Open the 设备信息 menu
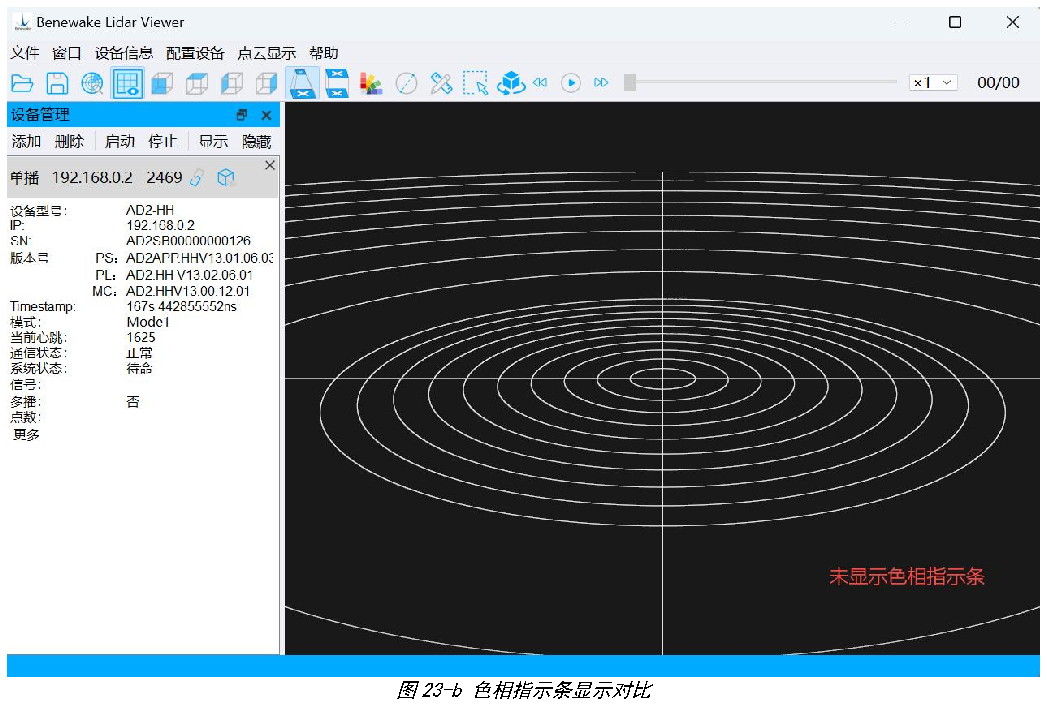Screen dimensions: 1047x708 pos(124,53)
